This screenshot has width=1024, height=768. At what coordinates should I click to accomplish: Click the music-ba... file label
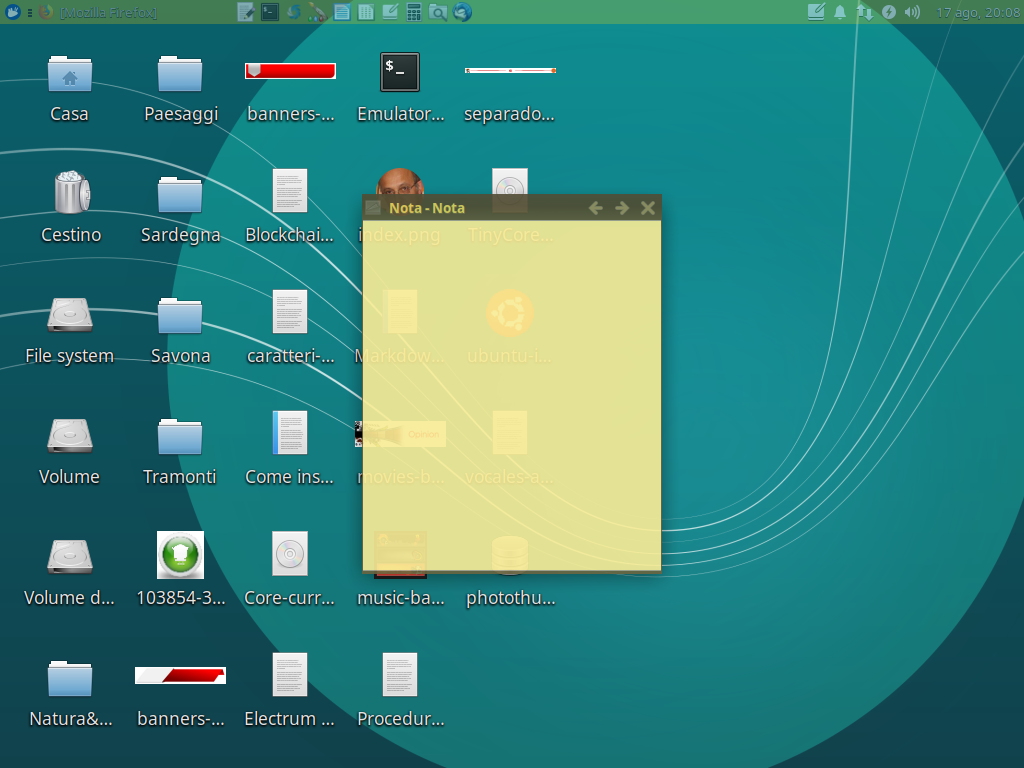401,598
